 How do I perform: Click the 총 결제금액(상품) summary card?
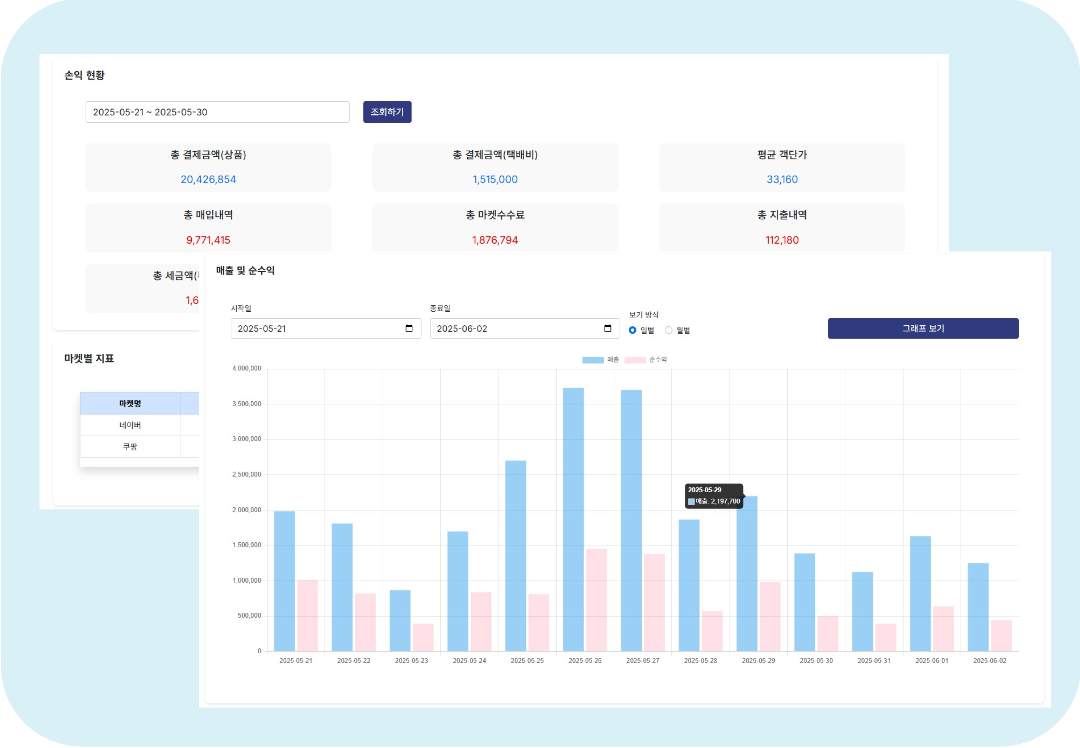point(208,167)
